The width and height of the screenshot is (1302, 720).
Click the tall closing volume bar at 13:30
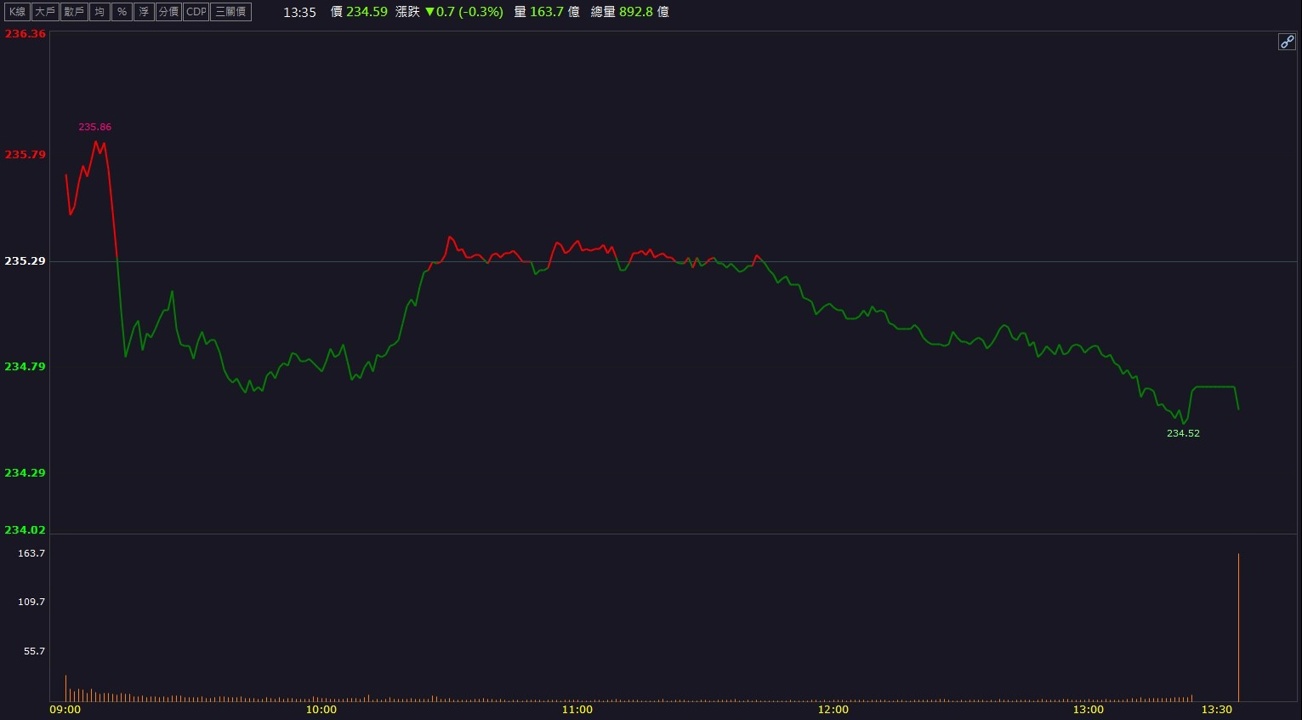click(1238, 627)
